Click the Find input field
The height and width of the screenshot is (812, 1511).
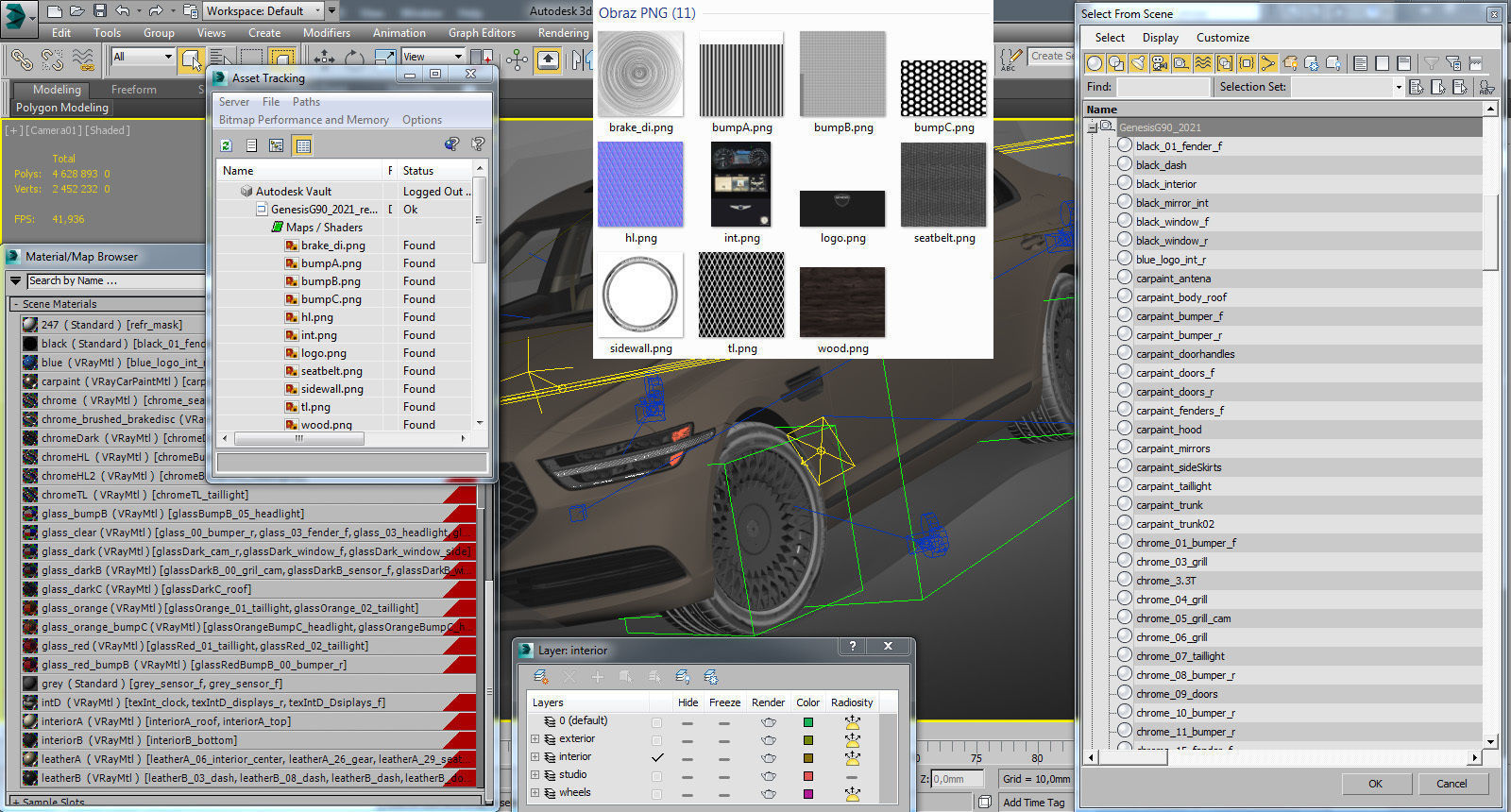tap(1163, 87)
